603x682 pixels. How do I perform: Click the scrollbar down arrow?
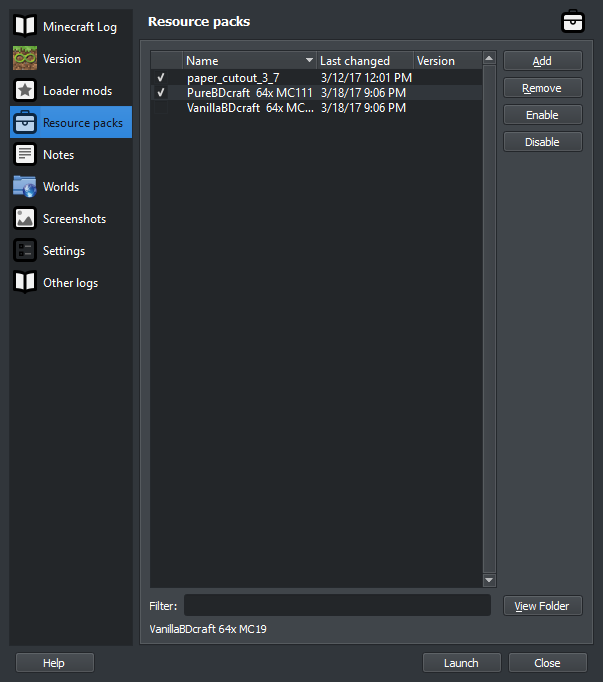coord(489,580)
